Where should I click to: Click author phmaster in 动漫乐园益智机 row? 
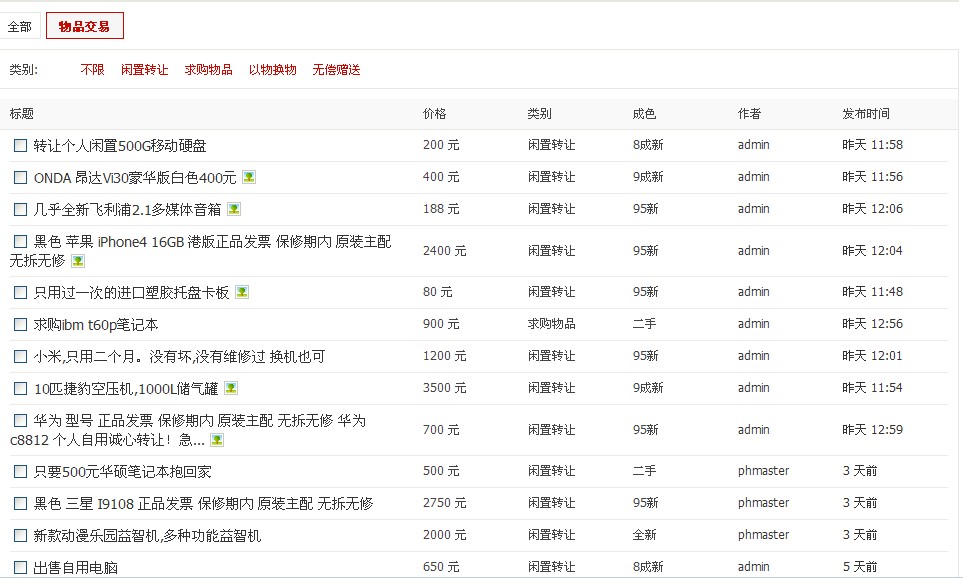(x=763, y=535)
